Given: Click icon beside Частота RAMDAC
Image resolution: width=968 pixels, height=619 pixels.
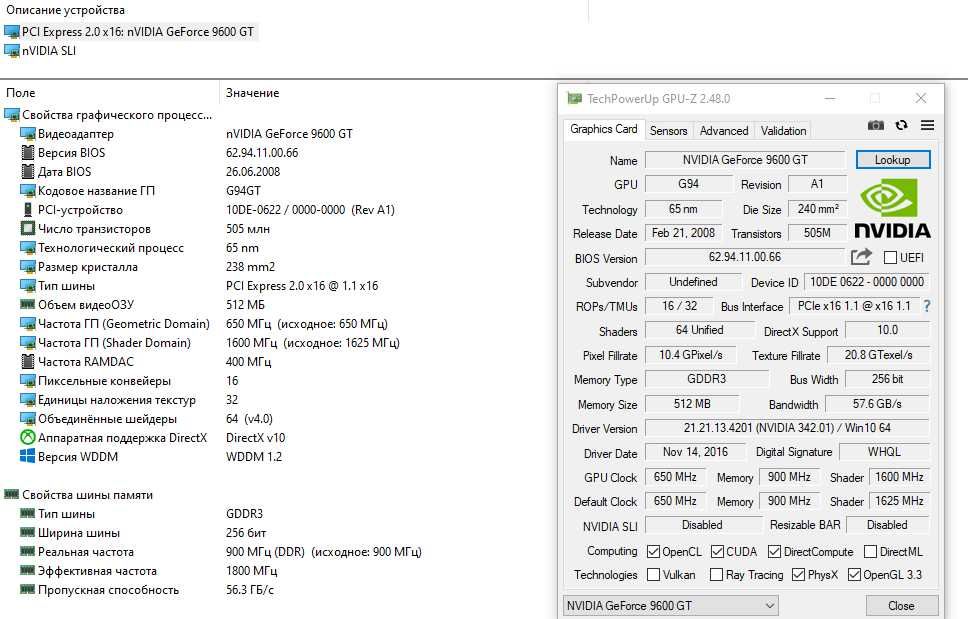Looking at the screenshot, I should coord(27,362).
